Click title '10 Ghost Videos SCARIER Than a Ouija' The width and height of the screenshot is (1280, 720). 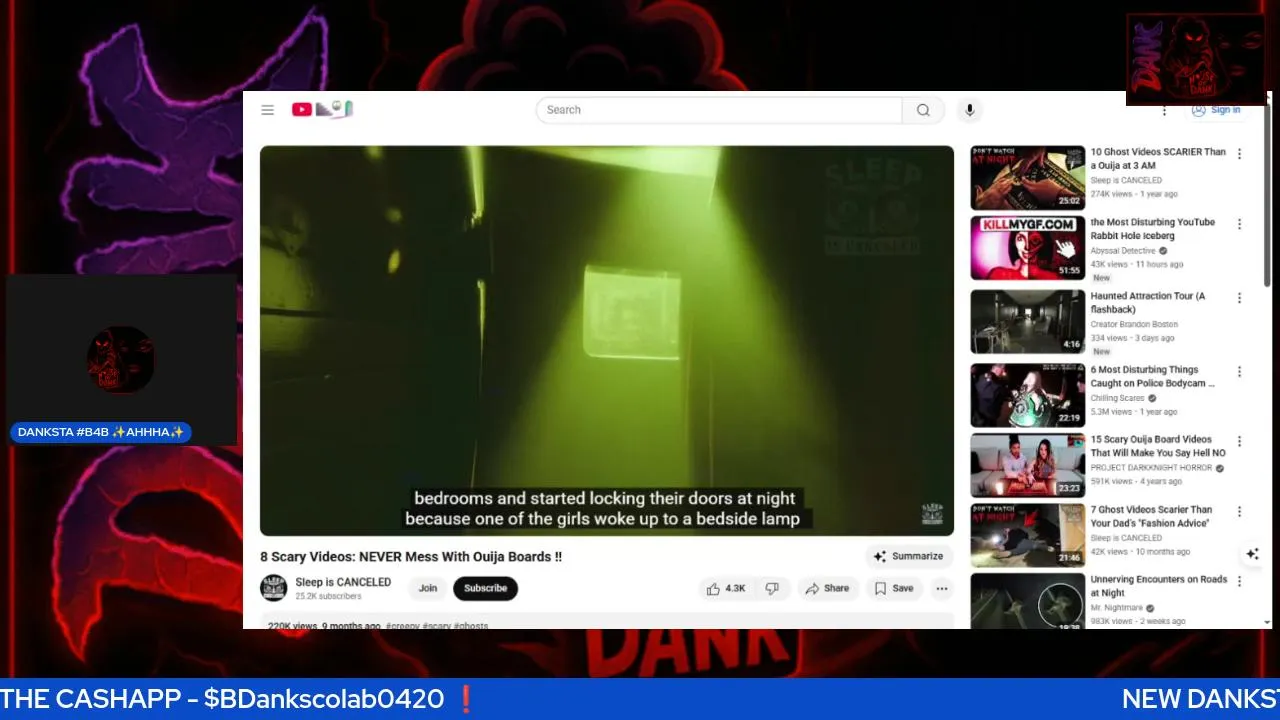click(x=1158, y=159)
